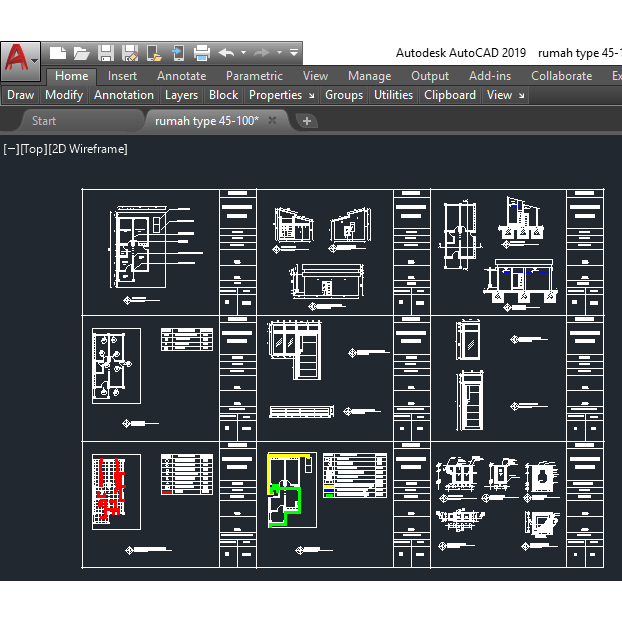This screenshot has height=622, width=622.
Task: Open the Undo history dropdown arrow
Action: 244,52
